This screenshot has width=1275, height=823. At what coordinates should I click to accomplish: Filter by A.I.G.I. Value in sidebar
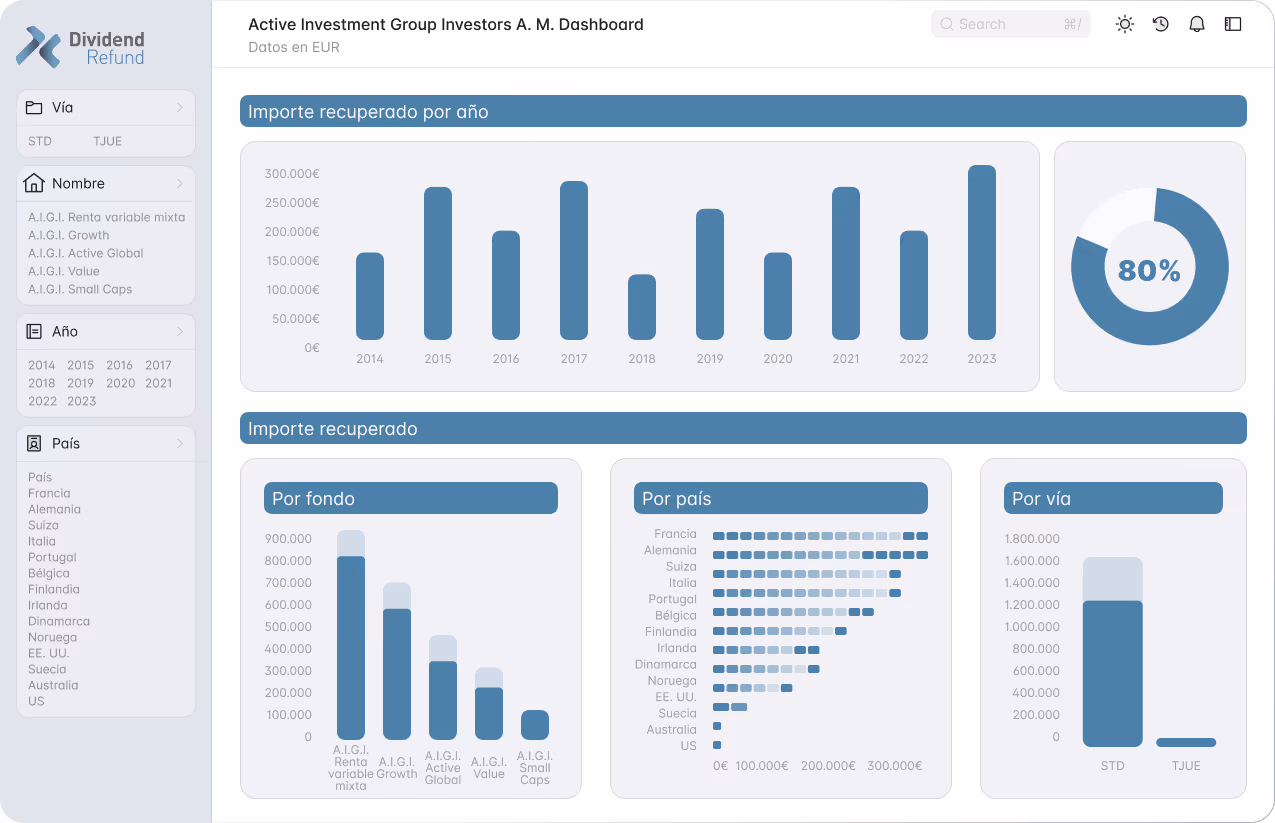pos(64,271)
